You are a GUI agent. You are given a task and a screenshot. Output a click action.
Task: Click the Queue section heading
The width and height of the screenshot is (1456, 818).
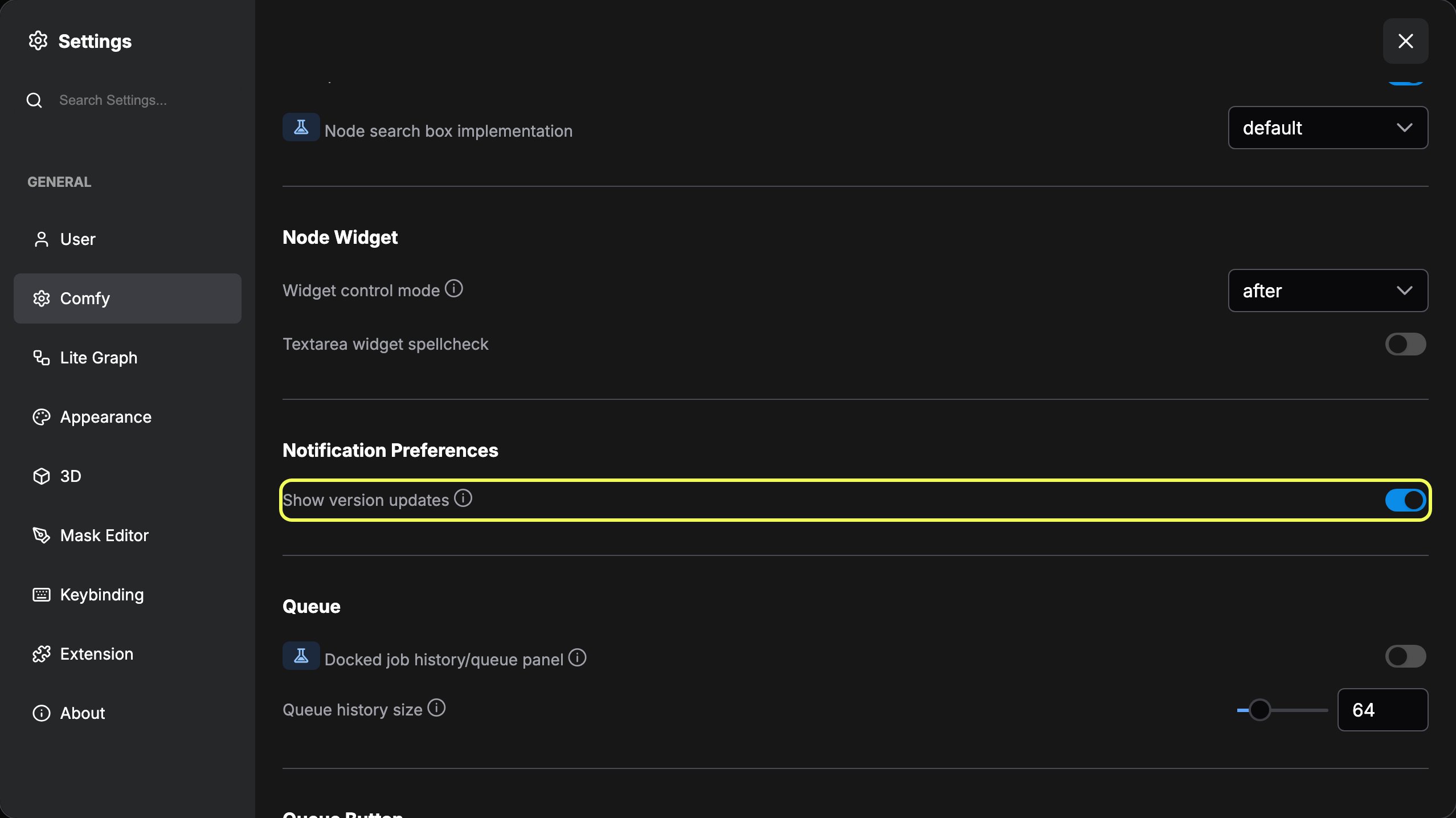click(x=312, y=607)
